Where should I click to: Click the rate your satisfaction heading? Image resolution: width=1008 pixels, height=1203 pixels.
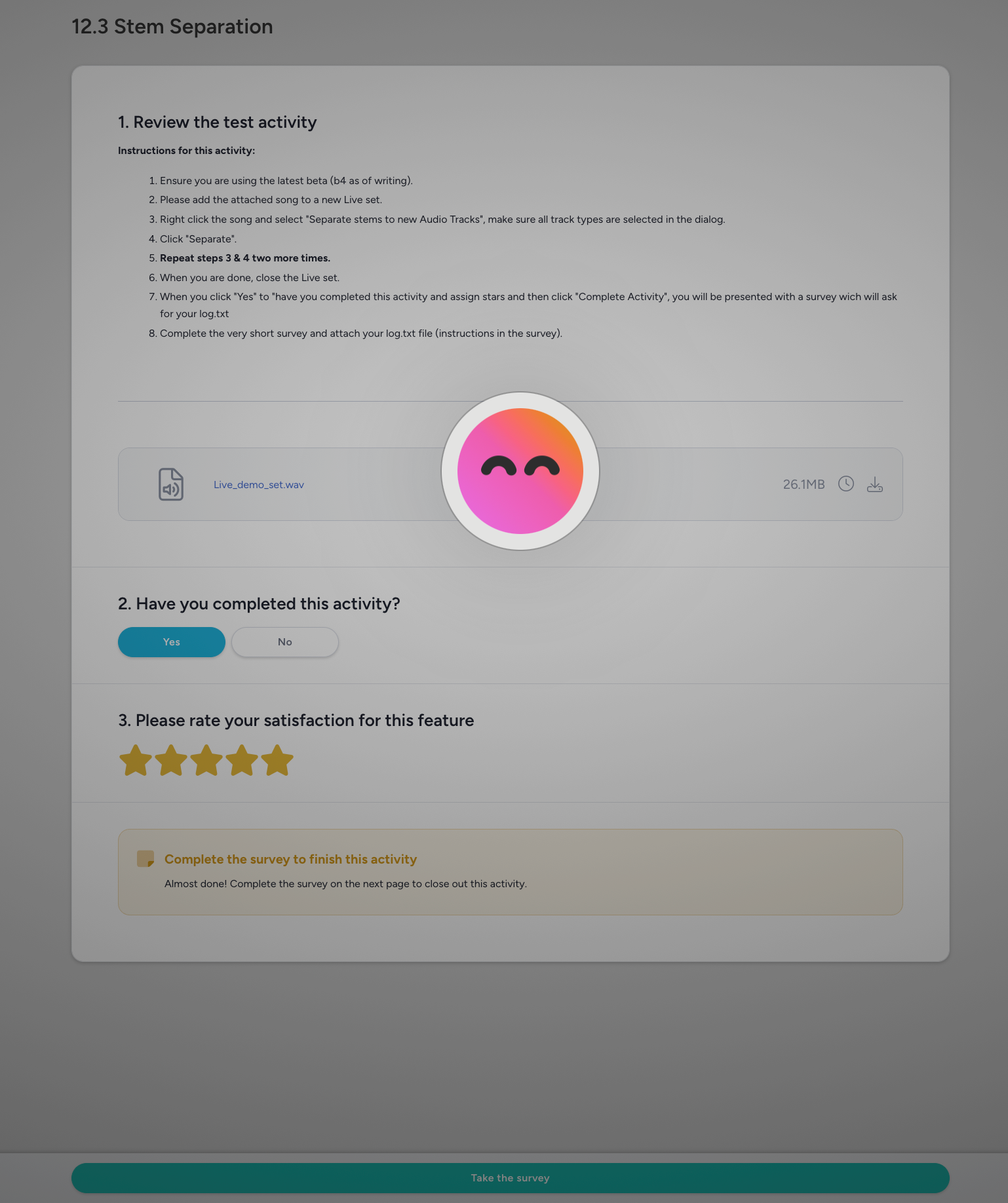296,721
